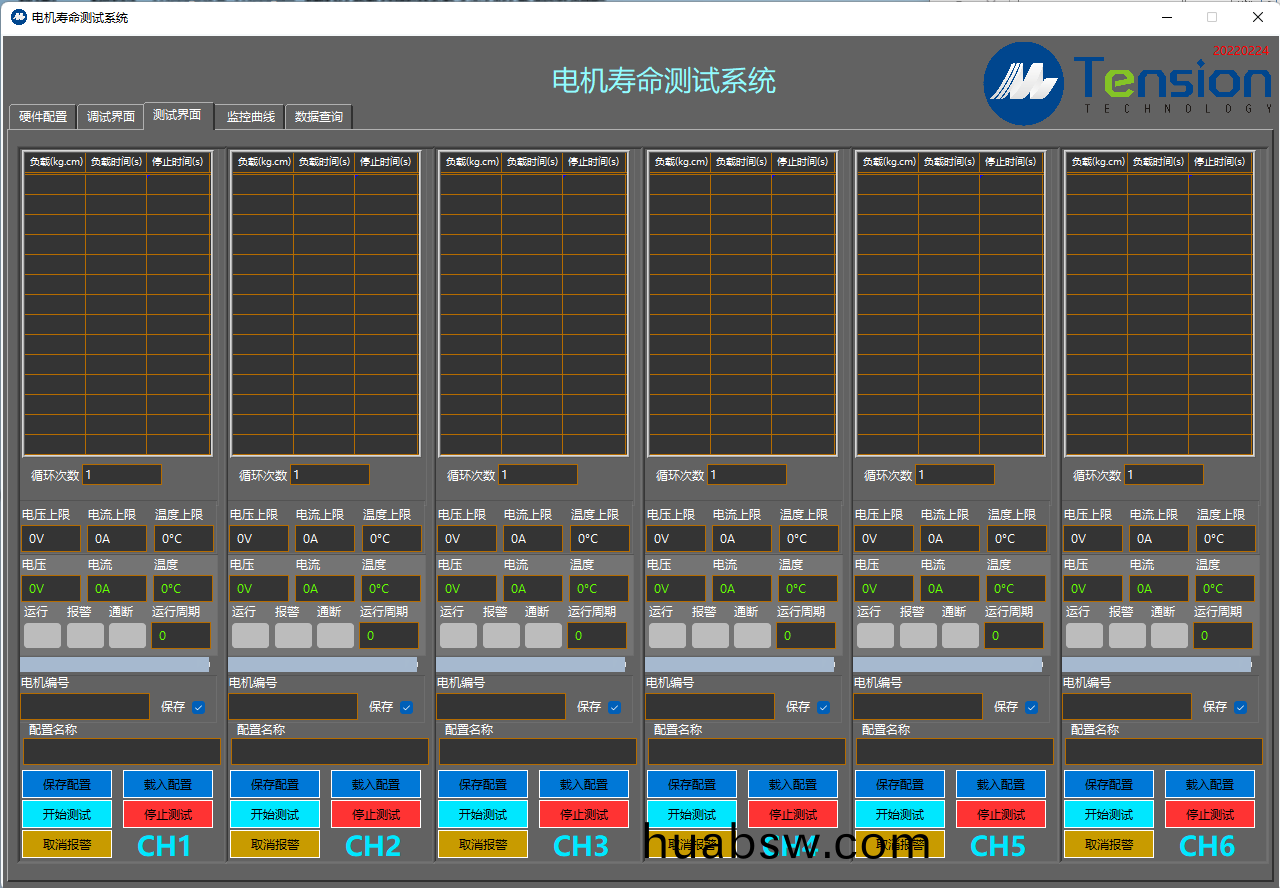Click the CH6 运行 indicator light
The width and height of the screenshot is (1280, 888).
(x=1084, y=635)
